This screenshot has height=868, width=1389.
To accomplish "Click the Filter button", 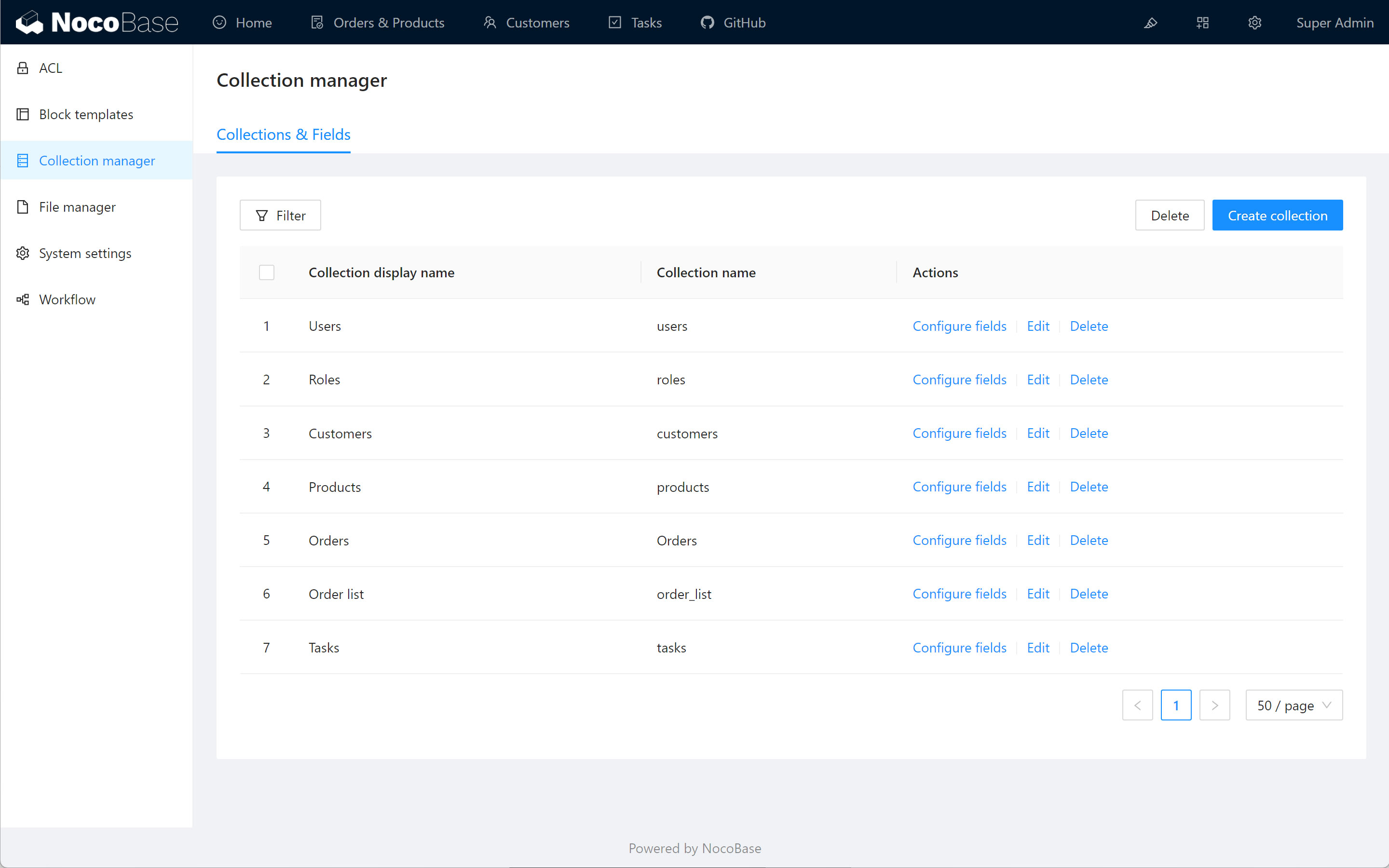I will [x=280, y=215].
